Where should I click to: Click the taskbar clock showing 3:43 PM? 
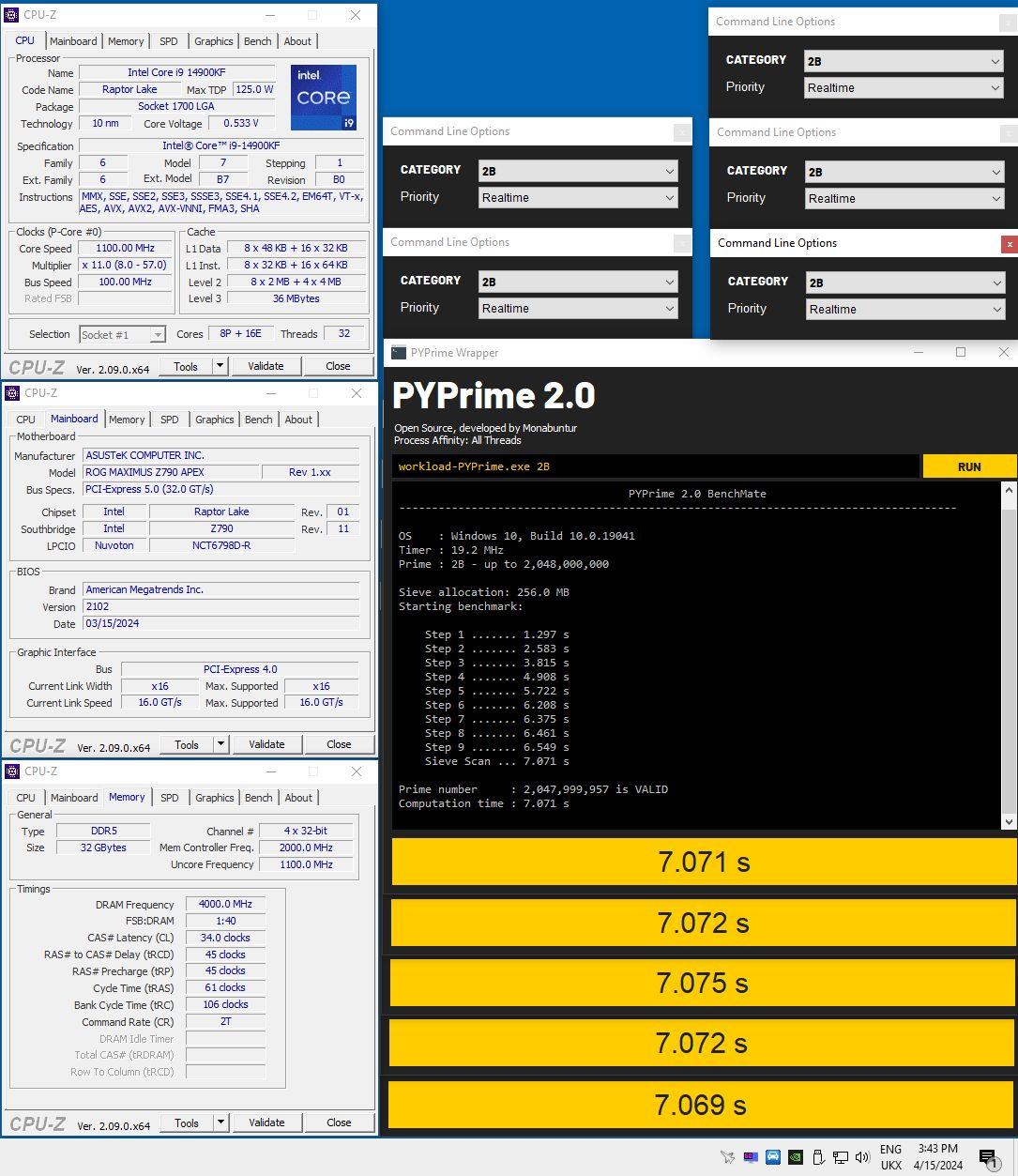(x=937, y=1157)
